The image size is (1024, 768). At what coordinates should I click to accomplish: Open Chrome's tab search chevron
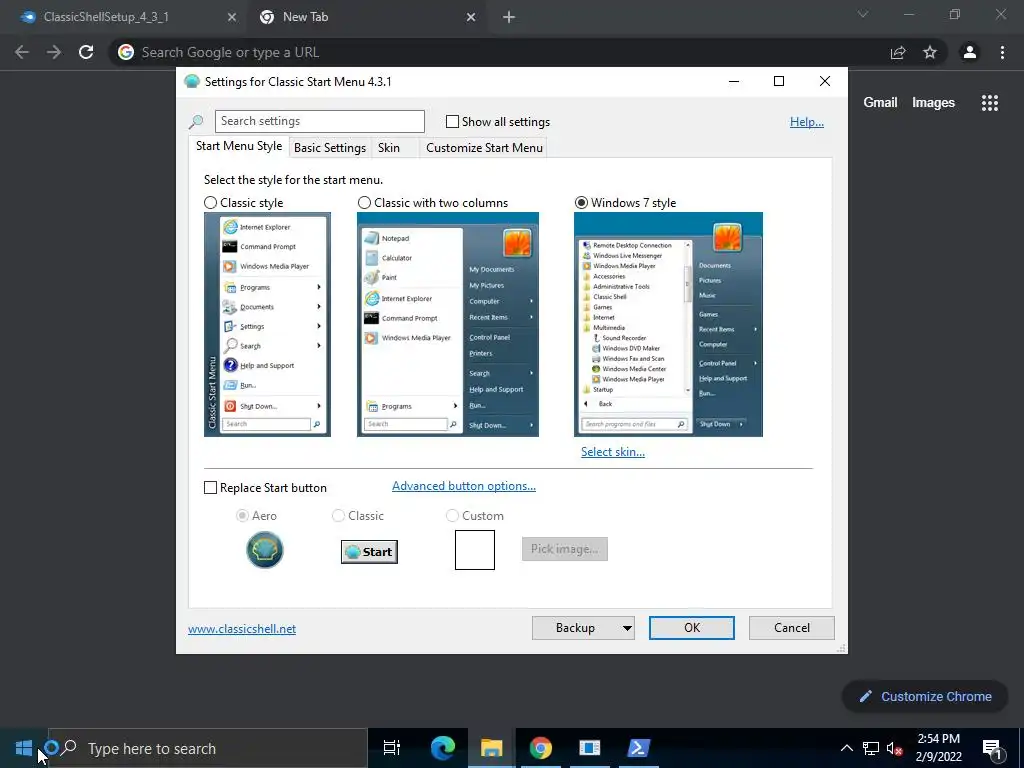click(863, 14)
